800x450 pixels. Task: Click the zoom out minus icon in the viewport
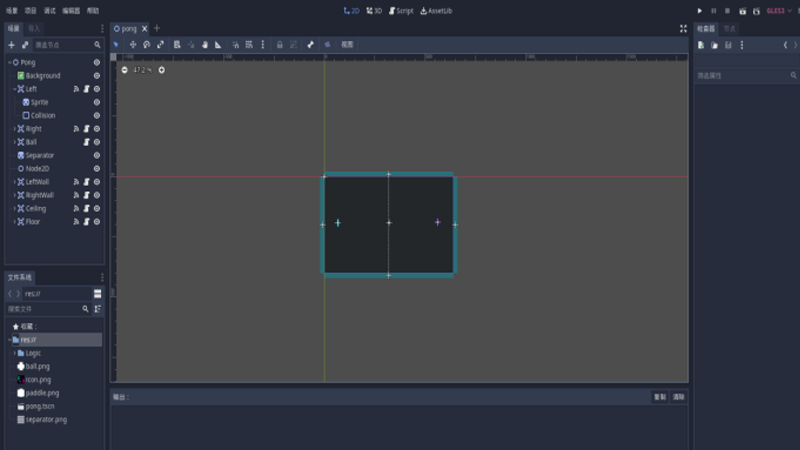pyautogui.click(x=124, y=70)
